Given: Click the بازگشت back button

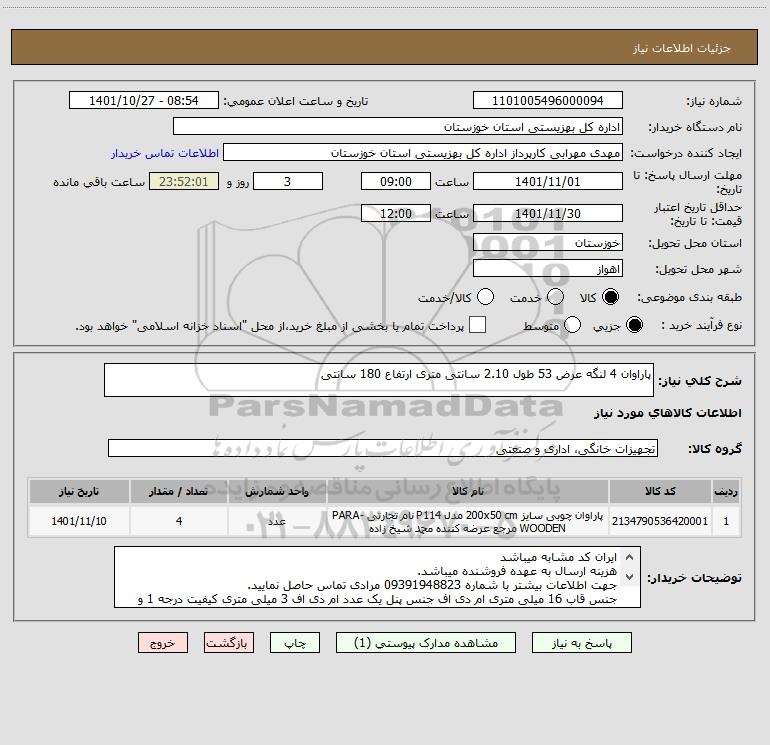Looking at the screenshot, I should pos(229,643).
